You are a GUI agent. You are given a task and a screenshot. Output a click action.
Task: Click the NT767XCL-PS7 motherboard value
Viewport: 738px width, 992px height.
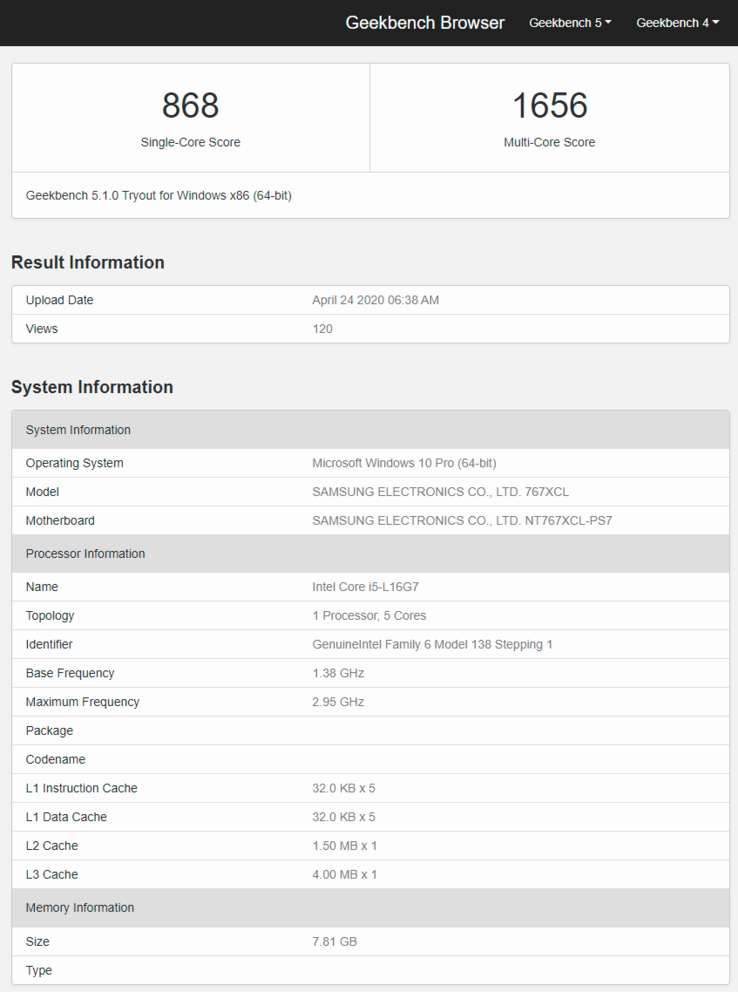pyautogui.click(x=461, y=521)
